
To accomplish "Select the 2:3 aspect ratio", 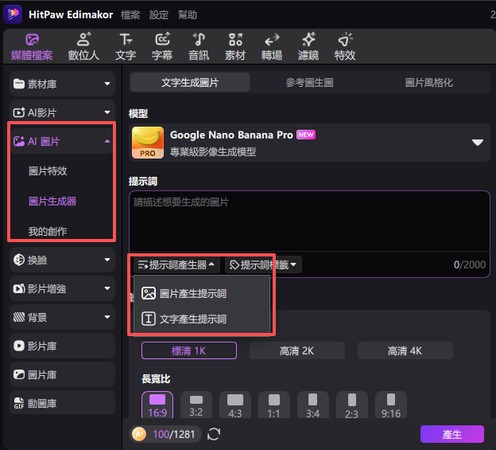I will [352, 405].
